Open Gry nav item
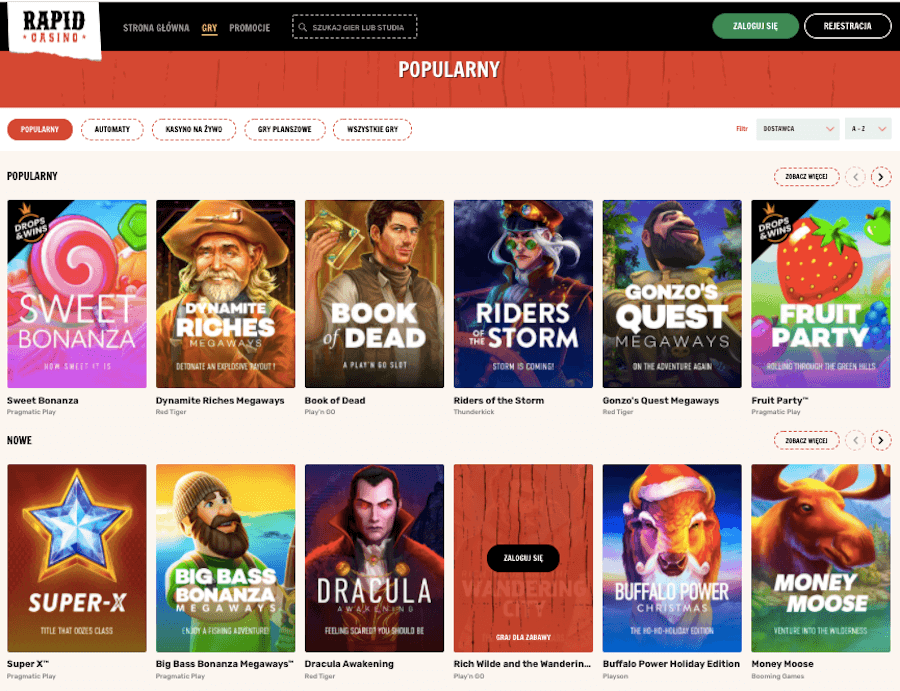The width and height of the screenshot is (900, 691). pyautogui.click(x=210, y=28)
